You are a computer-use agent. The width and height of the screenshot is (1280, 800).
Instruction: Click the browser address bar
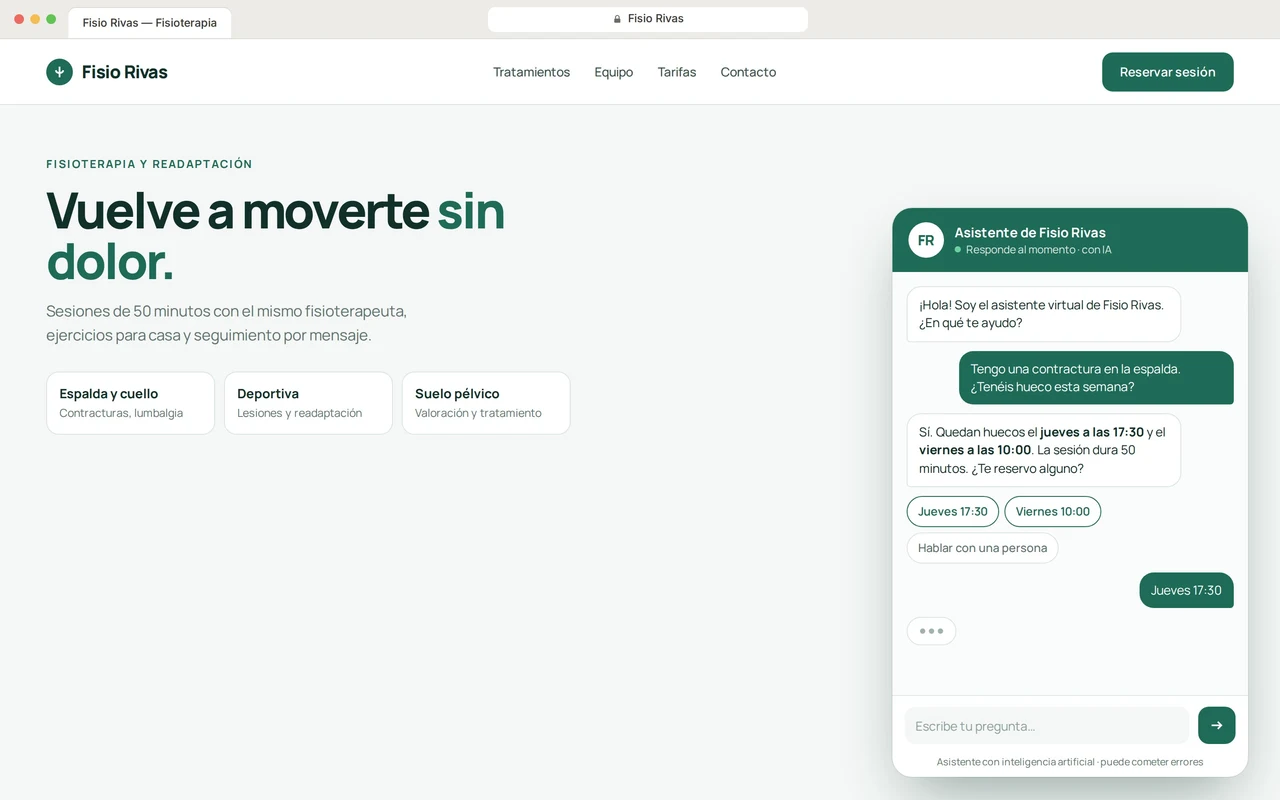click(x=648, y=19)
